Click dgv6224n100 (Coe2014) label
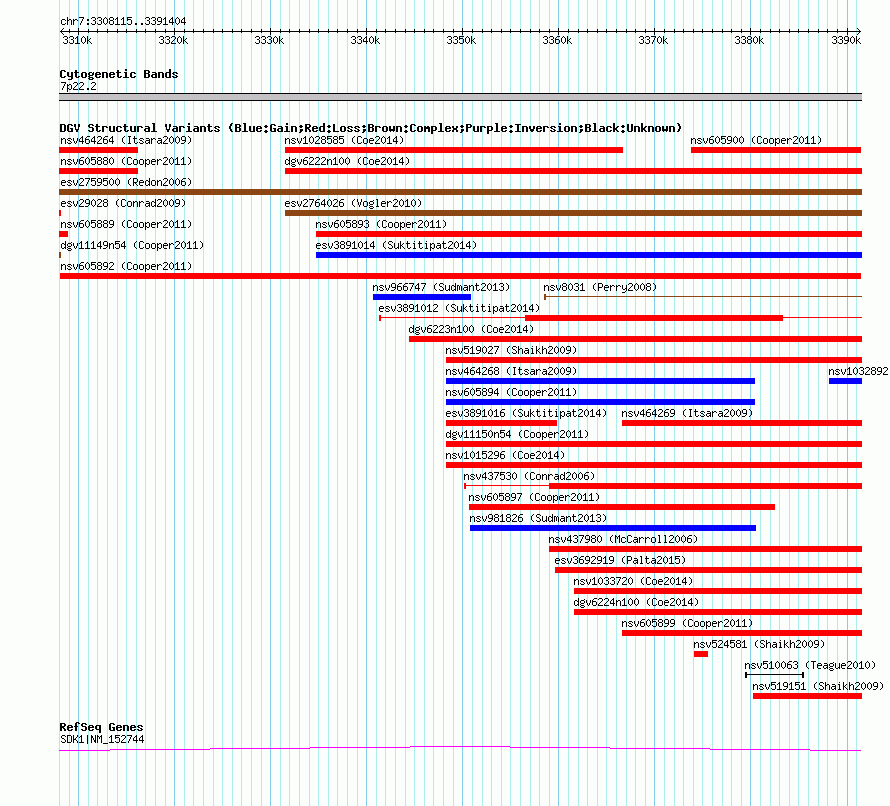This screenshot has width=890, height=806. pyautogui.click(x=636, y=602)
